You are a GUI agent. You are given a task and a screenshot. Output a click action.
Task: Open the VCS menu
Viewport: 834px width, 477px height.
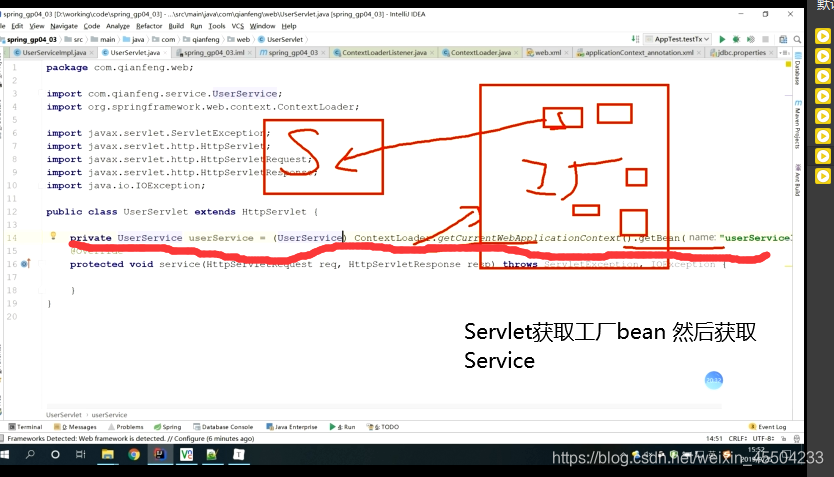tap(238, 26)
